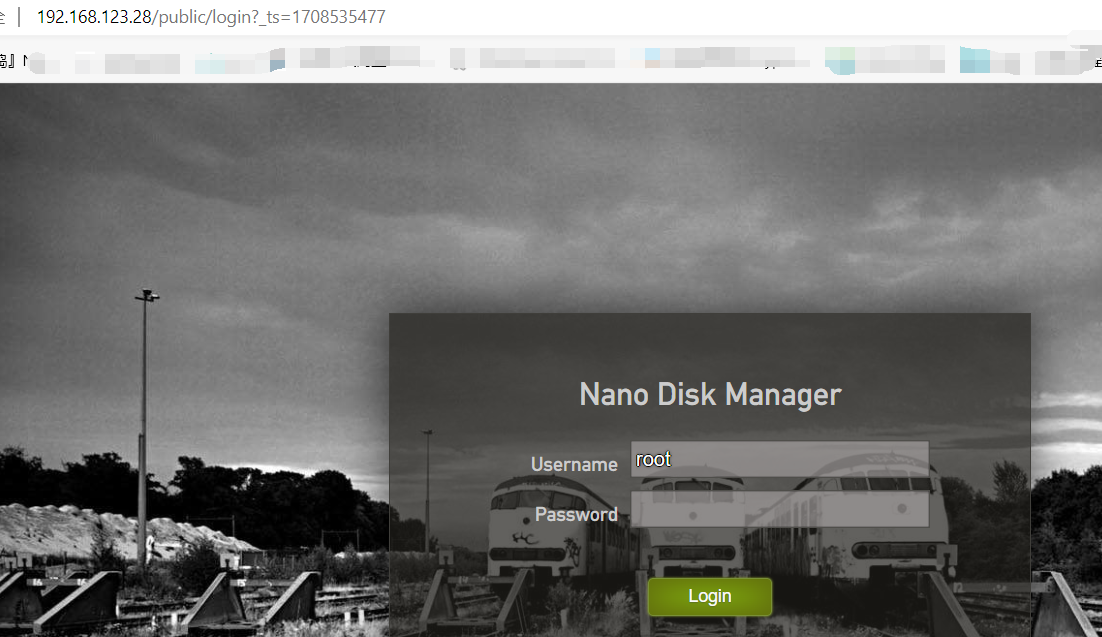1102x637 pixels.
Task: Click into the Password input field
Action: click(780, 509)
